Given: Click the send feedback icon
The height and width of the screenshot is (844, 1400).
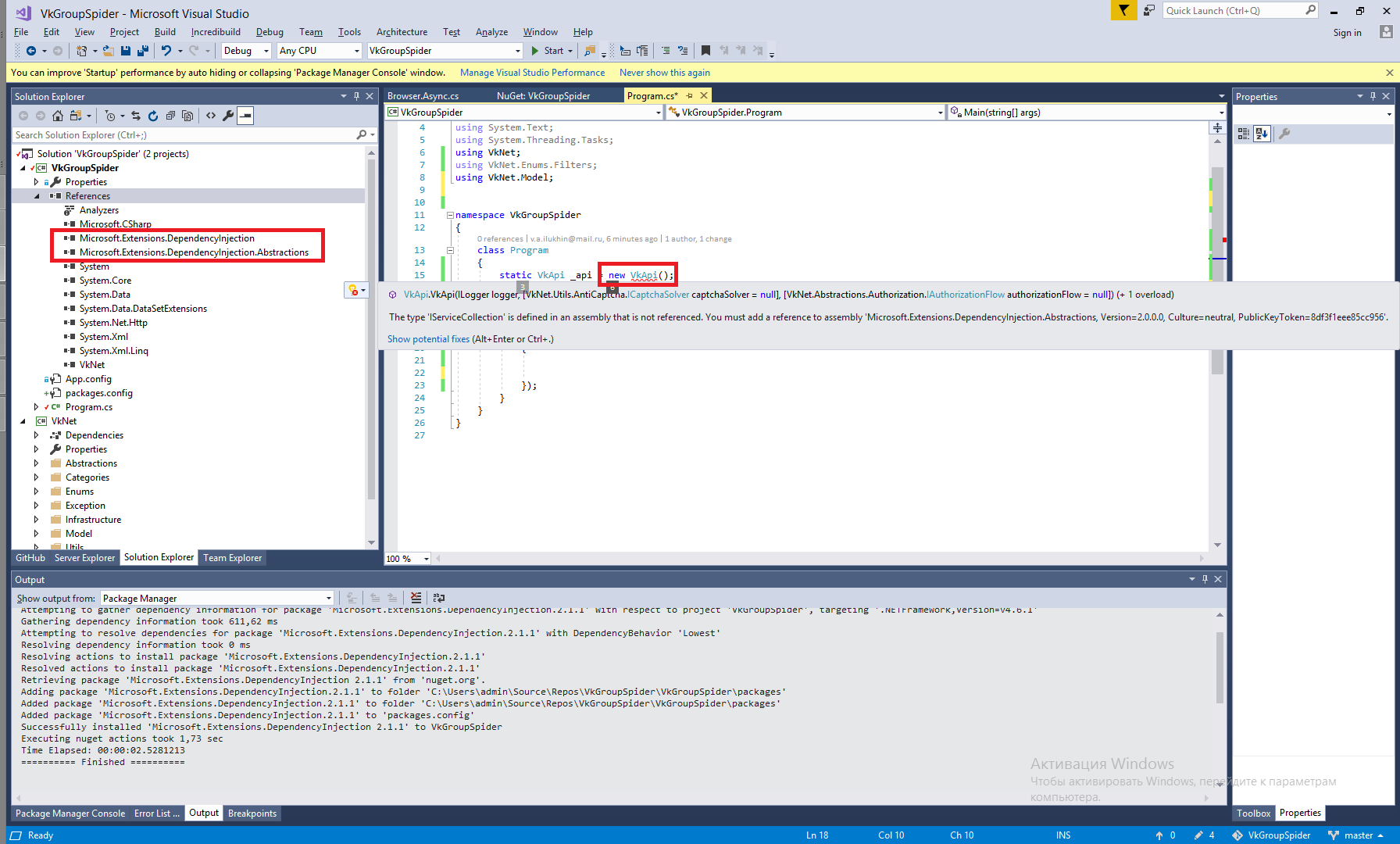Looking at the screenshot, I should coord(1149,10).
